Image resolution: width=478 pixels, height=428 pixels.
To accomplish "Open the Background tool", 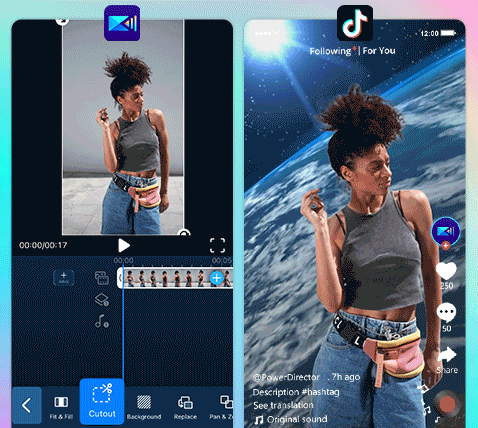I will (144, 407).
